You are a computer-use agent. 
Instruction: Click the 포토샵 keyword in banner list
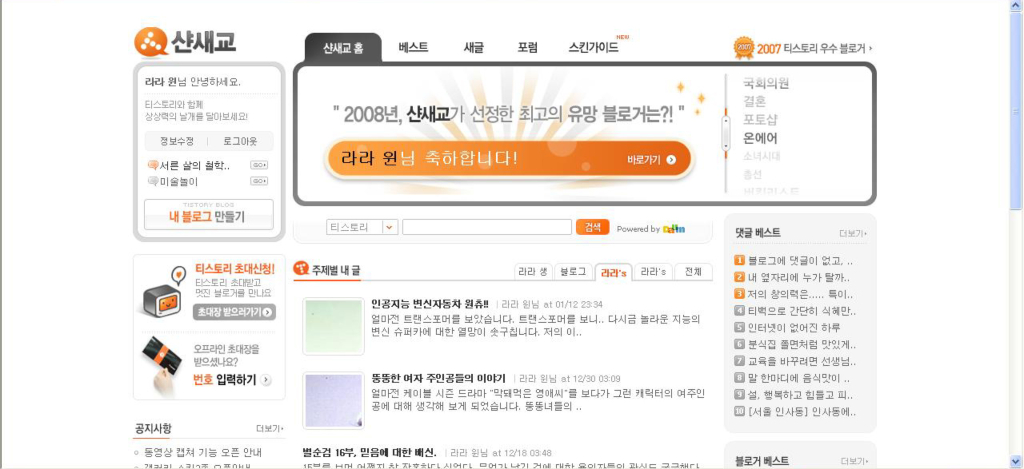[x=760, y=120]
